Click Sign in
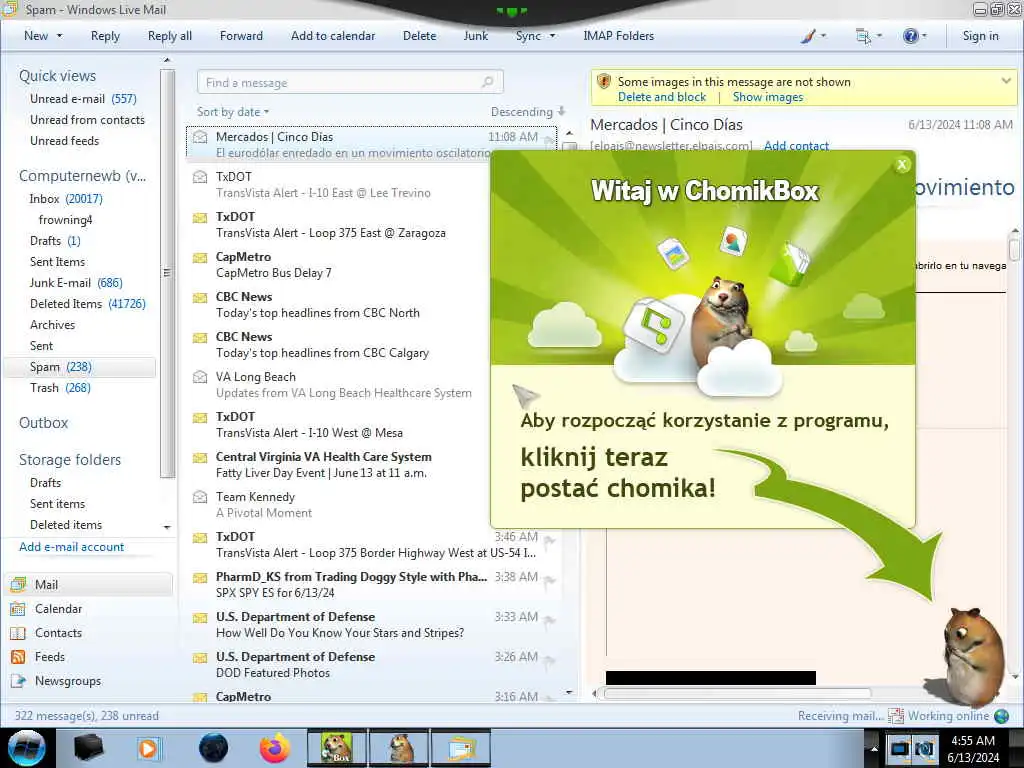The width and height of the screenshot is (1024, 768). point(980,36)
